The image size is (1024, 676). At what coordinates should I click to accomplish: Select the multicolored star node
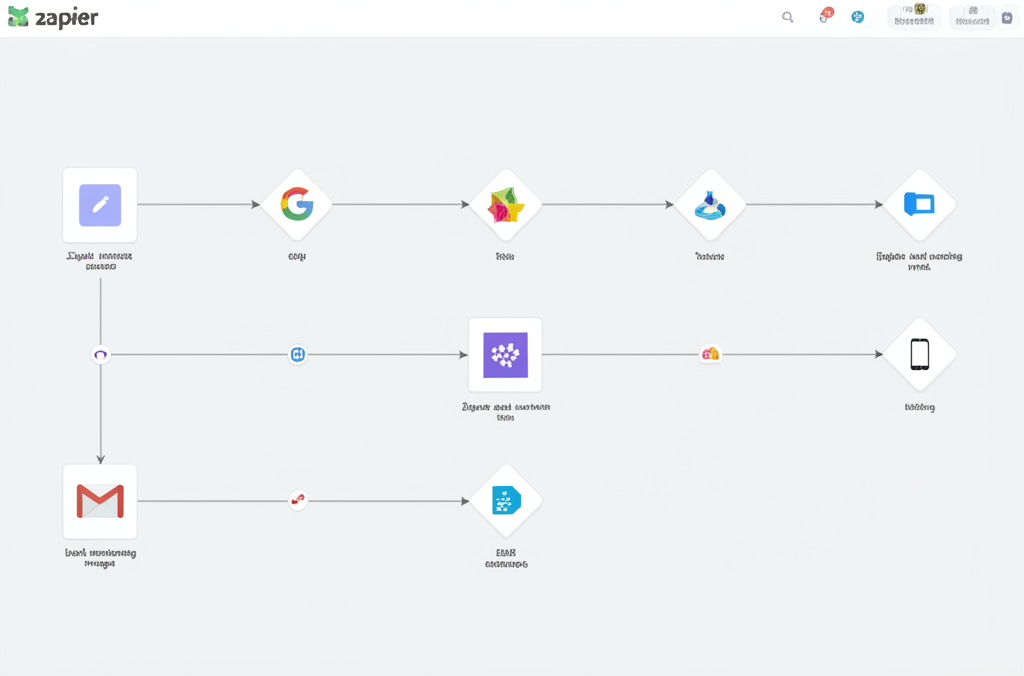(x=505, y=204)
